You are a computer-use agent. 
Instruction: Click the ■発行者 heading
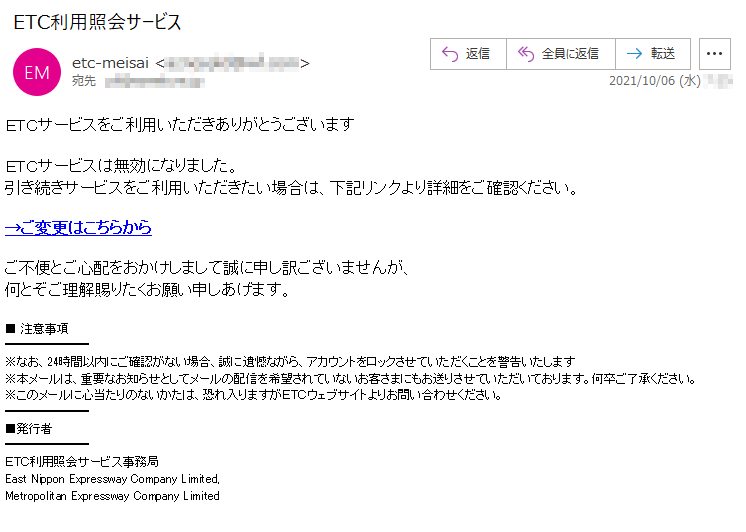pos(29,429)
